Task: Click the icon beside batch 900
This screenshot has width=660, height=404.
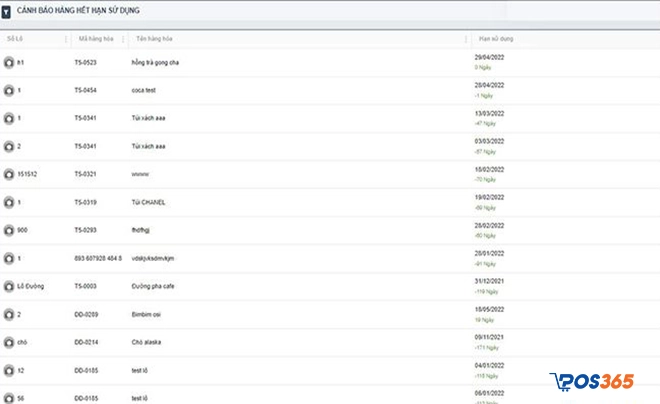Action: tap(9, 230)
